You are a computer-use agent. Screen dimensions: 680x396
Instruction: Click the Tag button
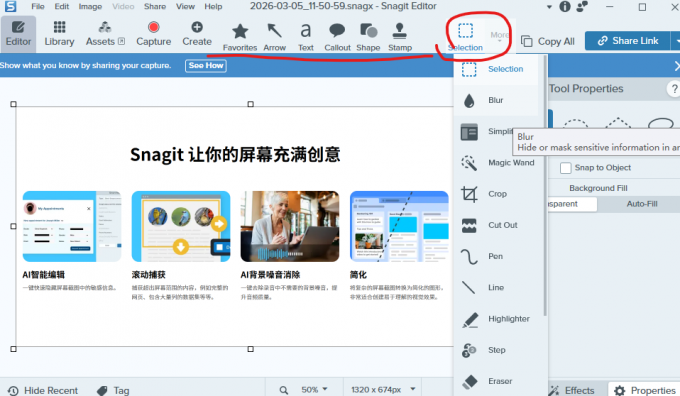[x=113, y=390]
